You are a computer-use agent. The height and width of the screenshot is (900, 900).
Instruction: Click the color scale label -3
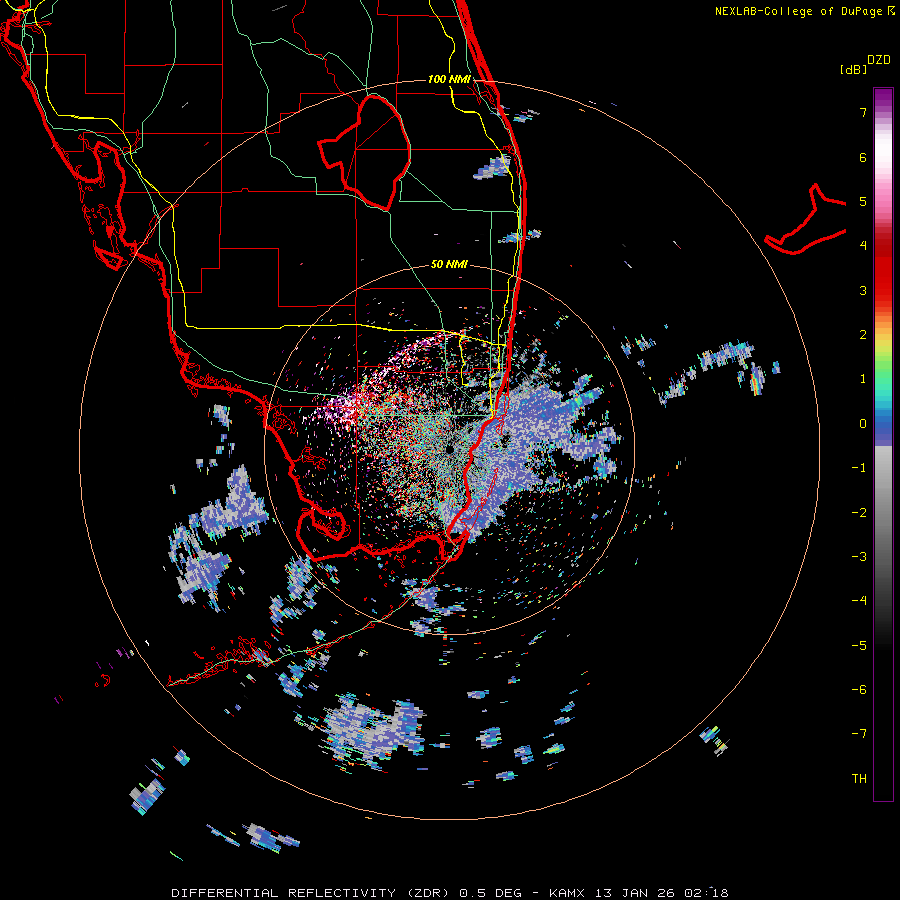tap(859, 557)
